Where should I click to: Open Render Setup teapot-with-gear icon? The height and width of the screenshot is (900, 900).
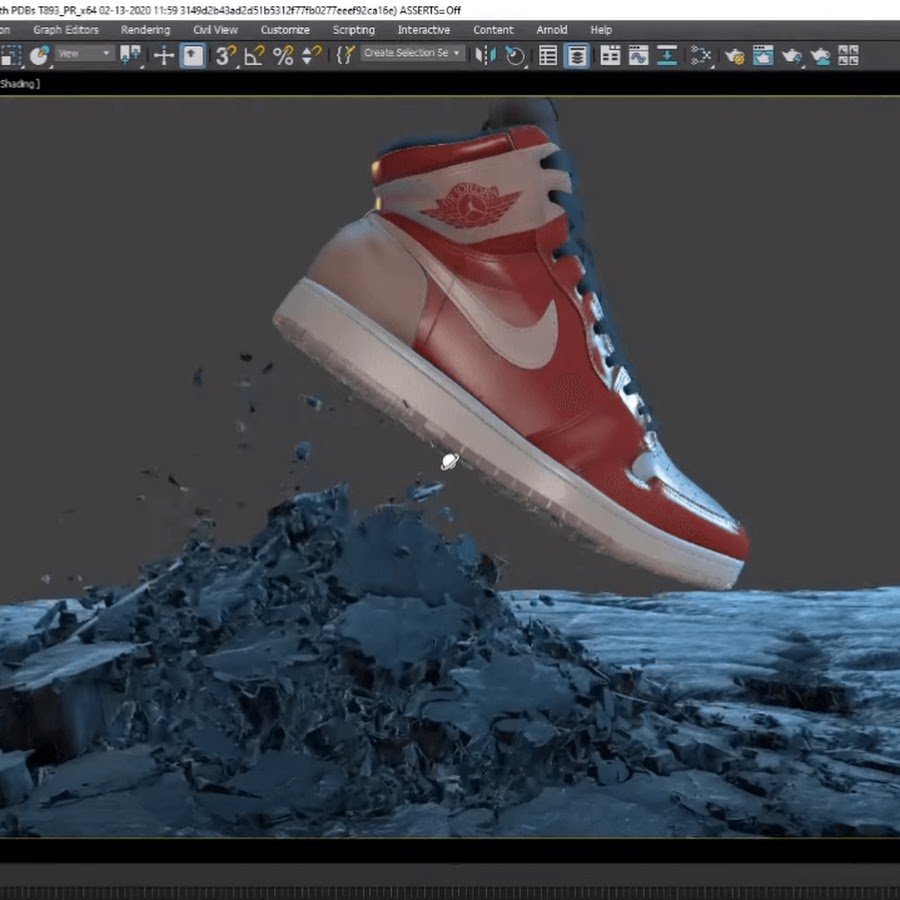point(735,56)
